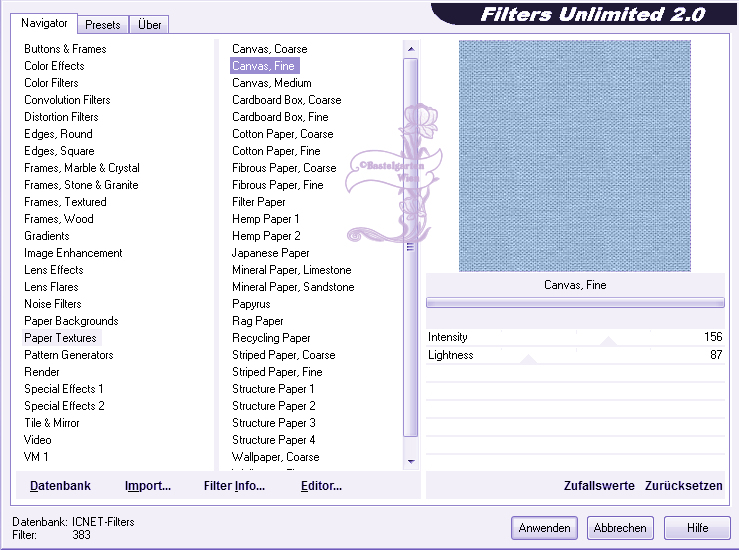The height and width of the screenshot is (550, 739).
Task: Select the Color Effects category
Action: tap(54, 66)
